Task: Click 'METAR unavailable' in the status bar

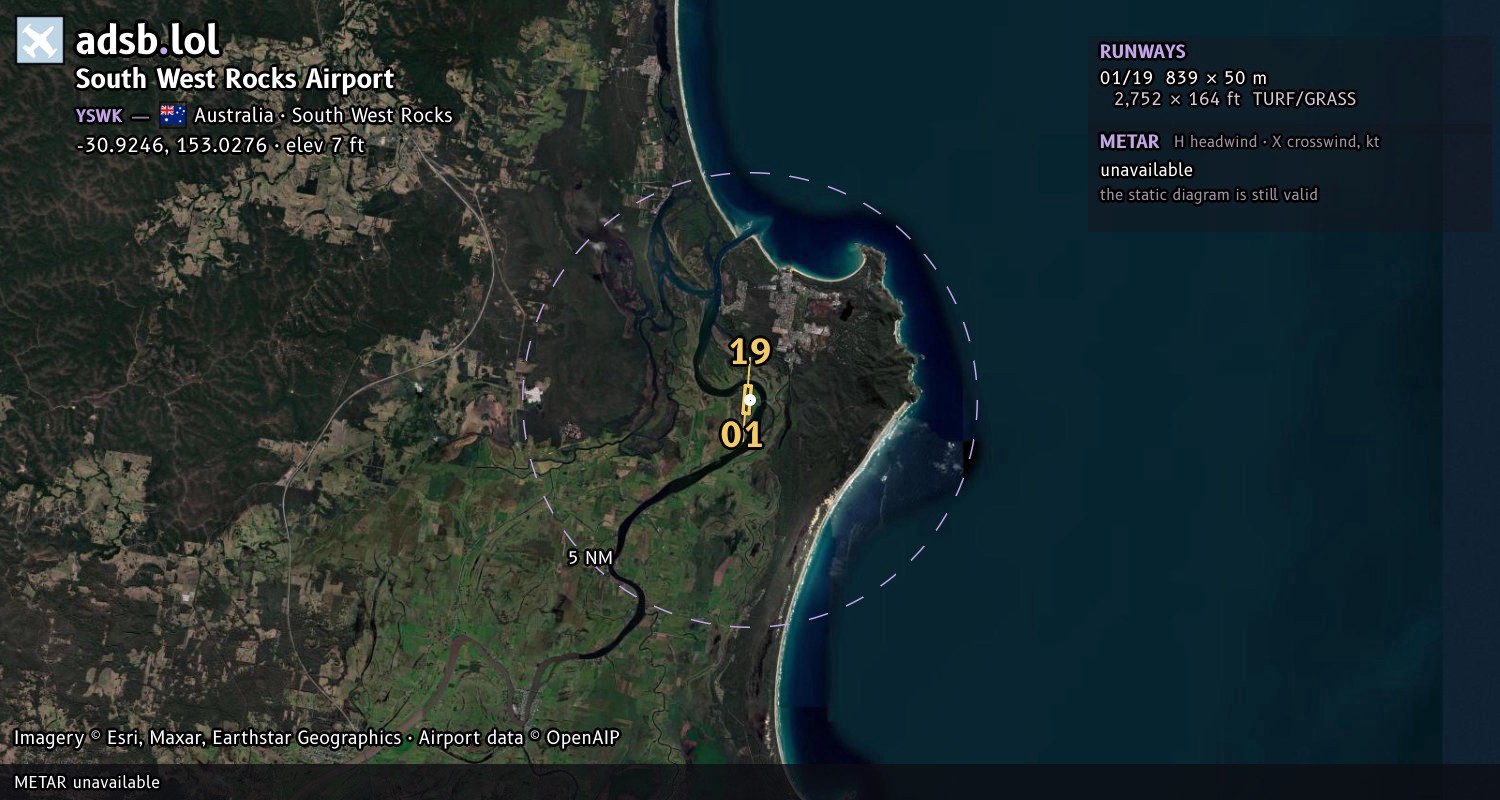Action: tap(87, 782)
